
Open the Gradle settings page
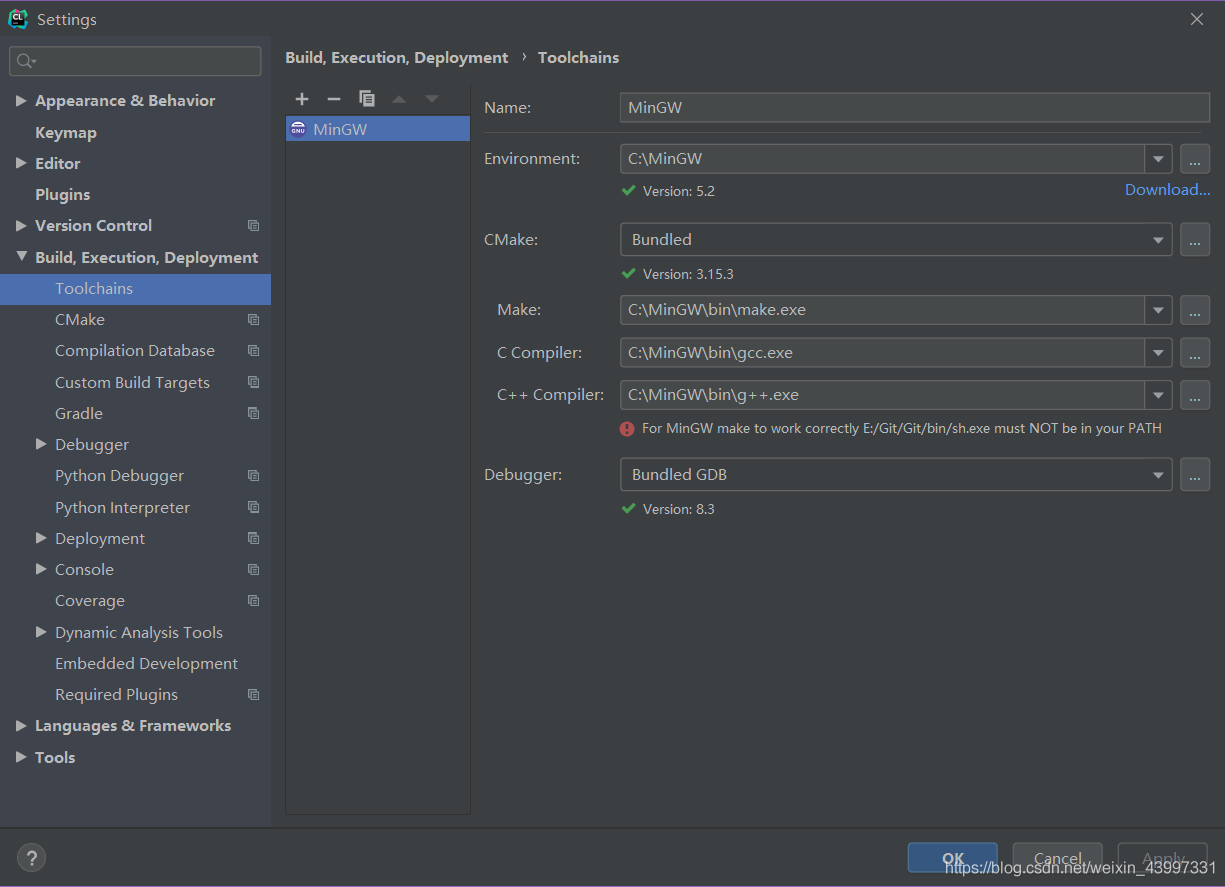[x=79, y=413]
